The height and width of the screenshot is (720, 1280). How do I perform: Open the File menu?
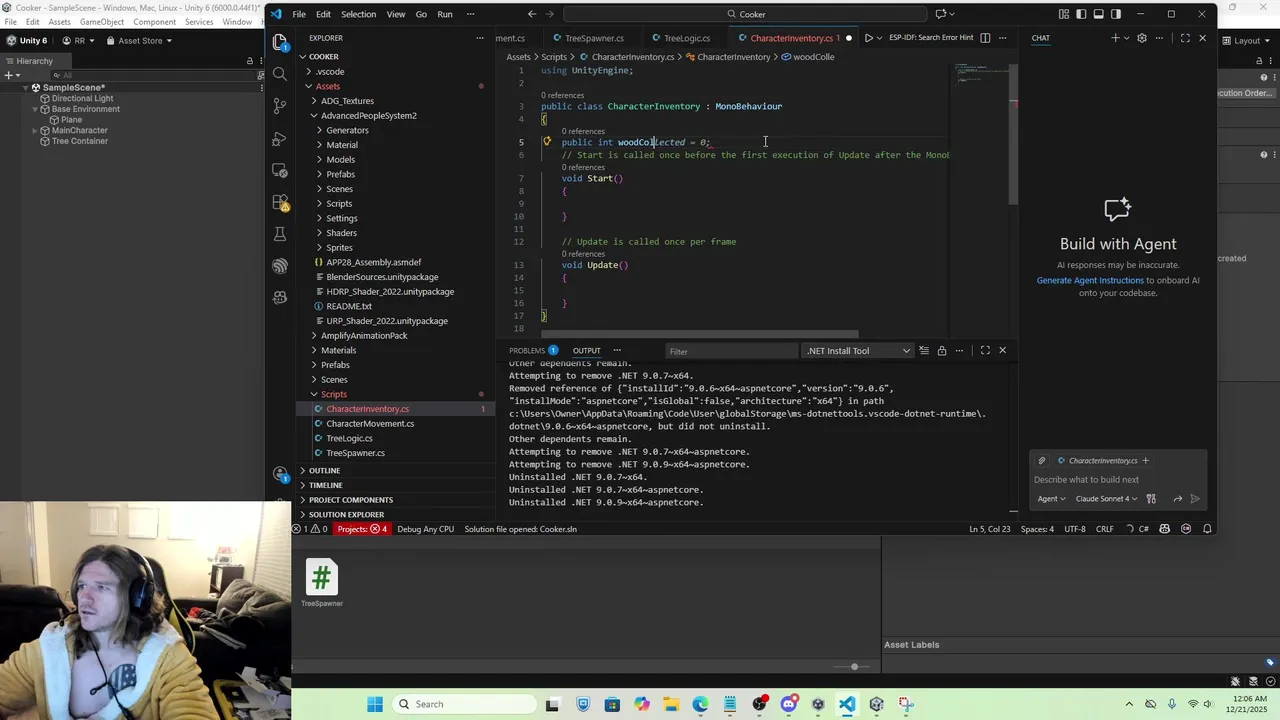(x=299, y=14)
